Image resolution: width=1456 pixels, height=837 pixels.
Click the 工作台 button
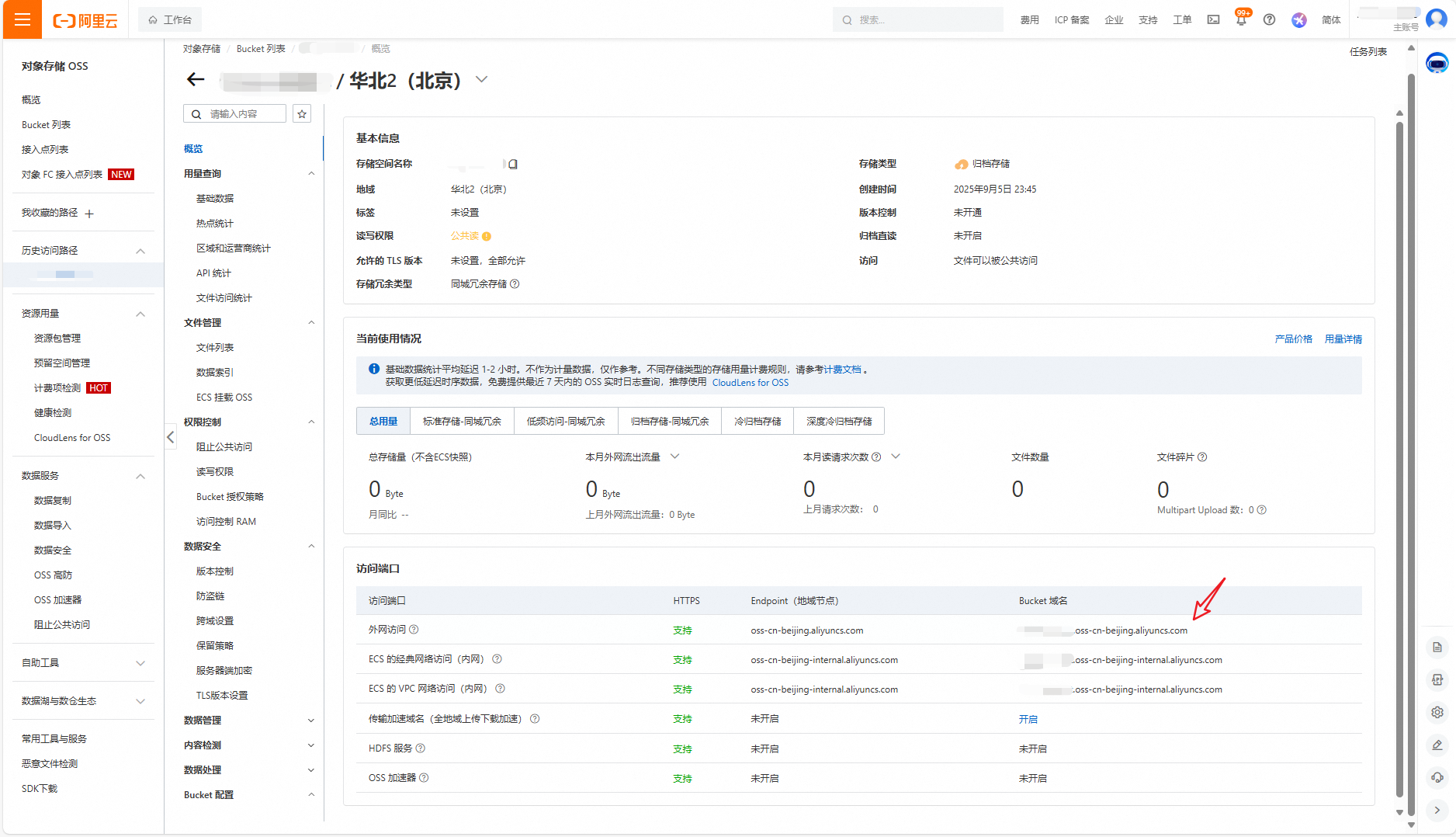[x=170, y=19]
